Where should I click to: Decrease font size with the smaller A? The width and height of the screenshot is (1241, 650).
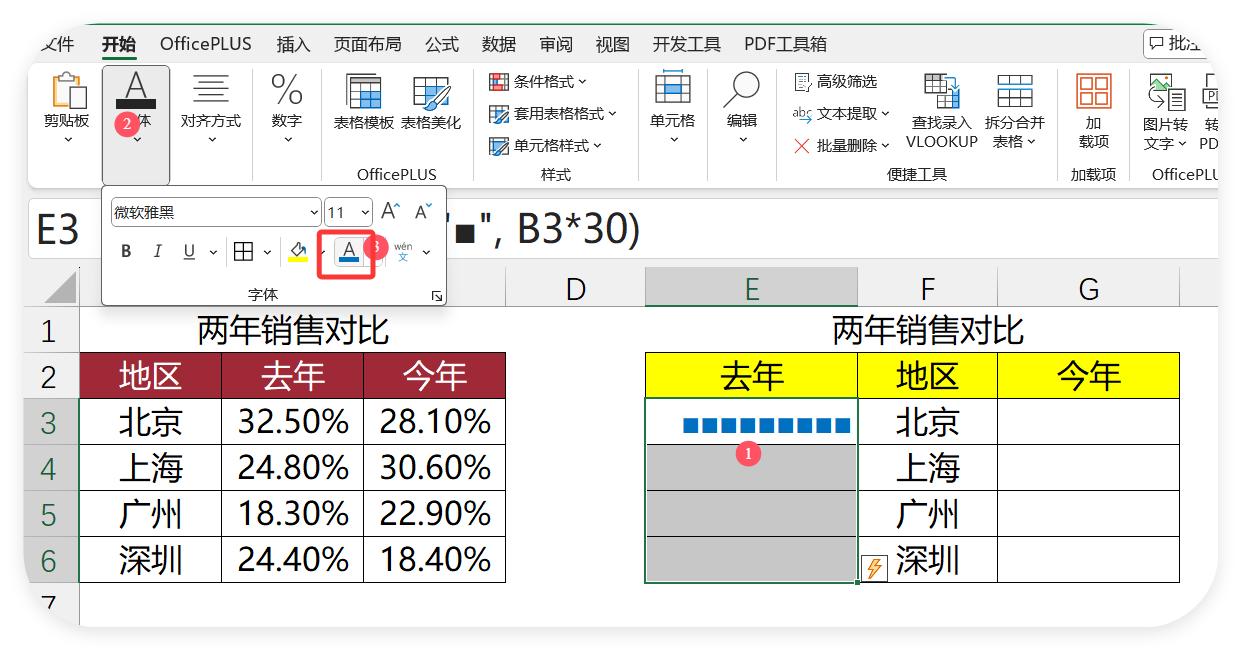click(423, 212)
